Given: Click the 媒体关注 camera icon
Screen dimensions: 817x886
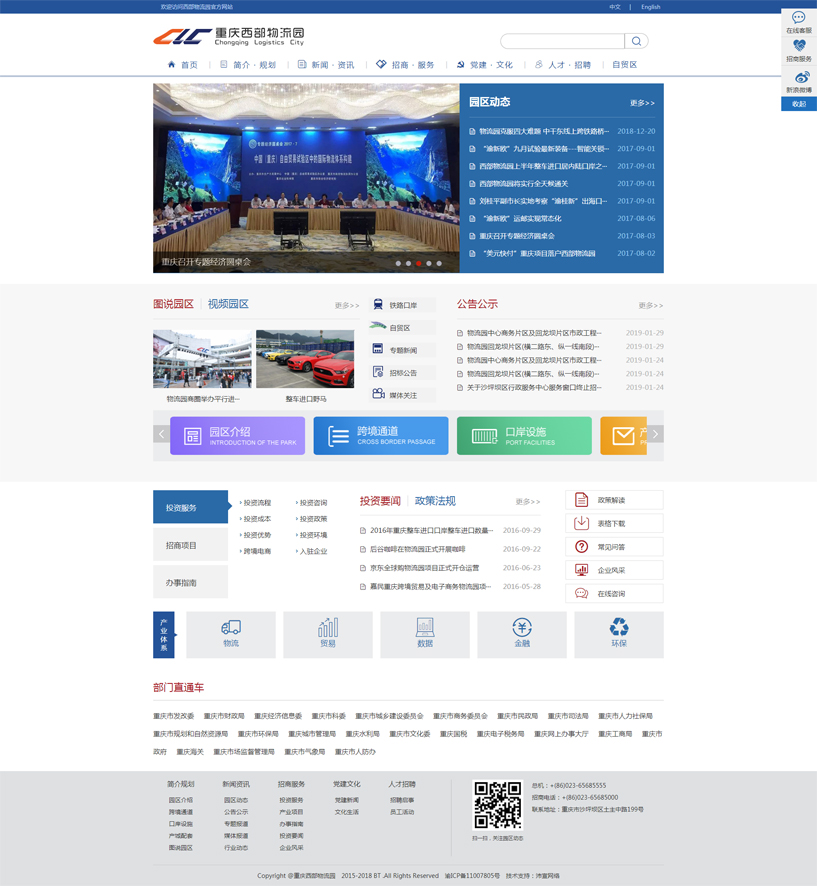Looking at the screenshot, I should tap(378, 395).
